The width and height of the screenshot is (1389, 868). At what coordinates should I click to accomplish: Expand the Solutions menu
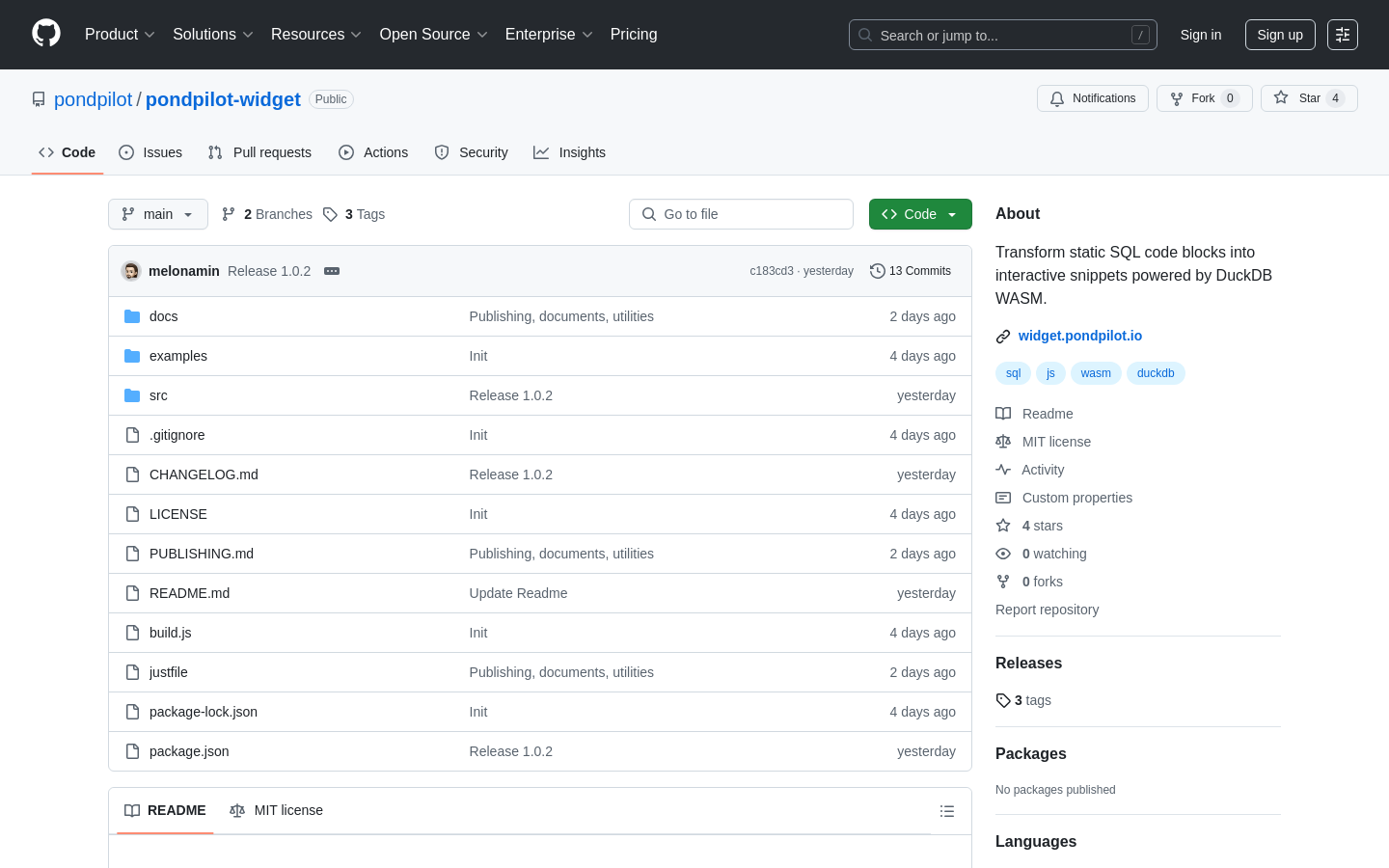(213, 35)
